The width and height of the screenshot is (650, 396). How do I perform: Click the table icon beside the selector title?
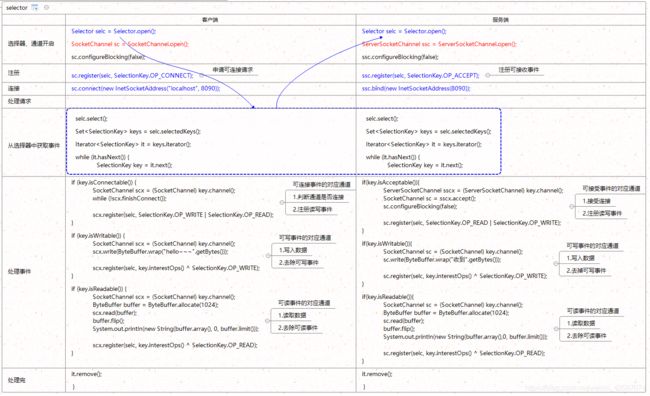[35, 7]
